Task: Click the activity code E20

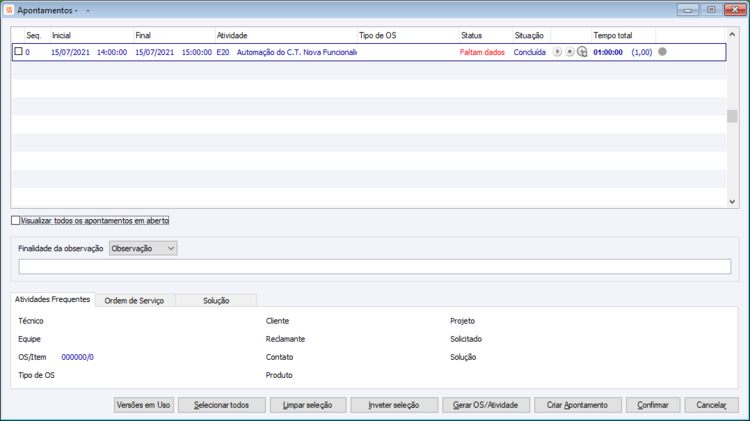Action: click(223, 52)
